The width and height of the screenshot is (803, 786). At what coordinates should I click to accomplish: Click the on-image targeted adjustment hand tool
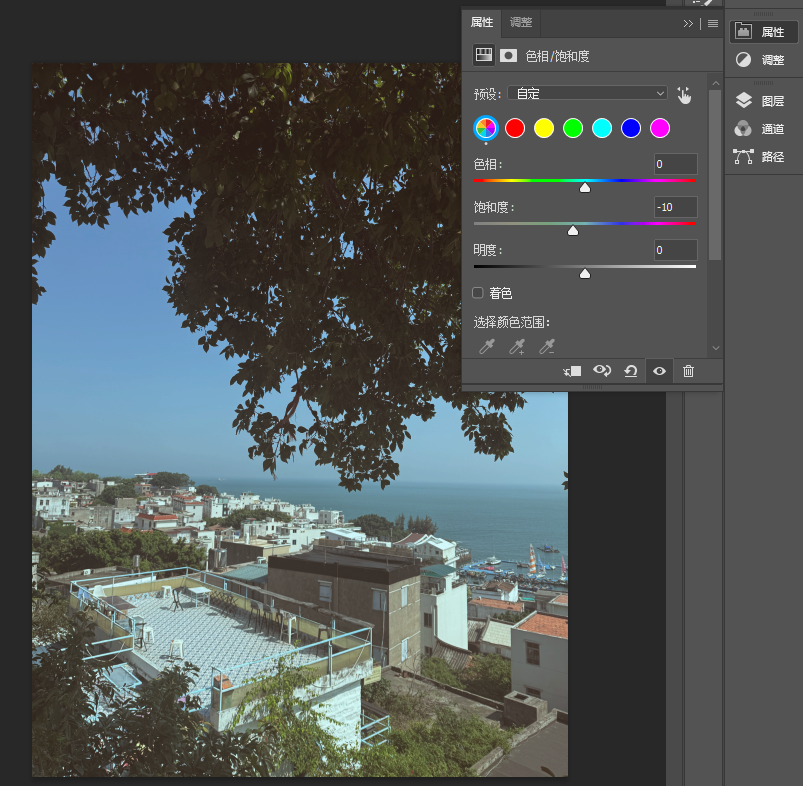click(x=684, y=95)
